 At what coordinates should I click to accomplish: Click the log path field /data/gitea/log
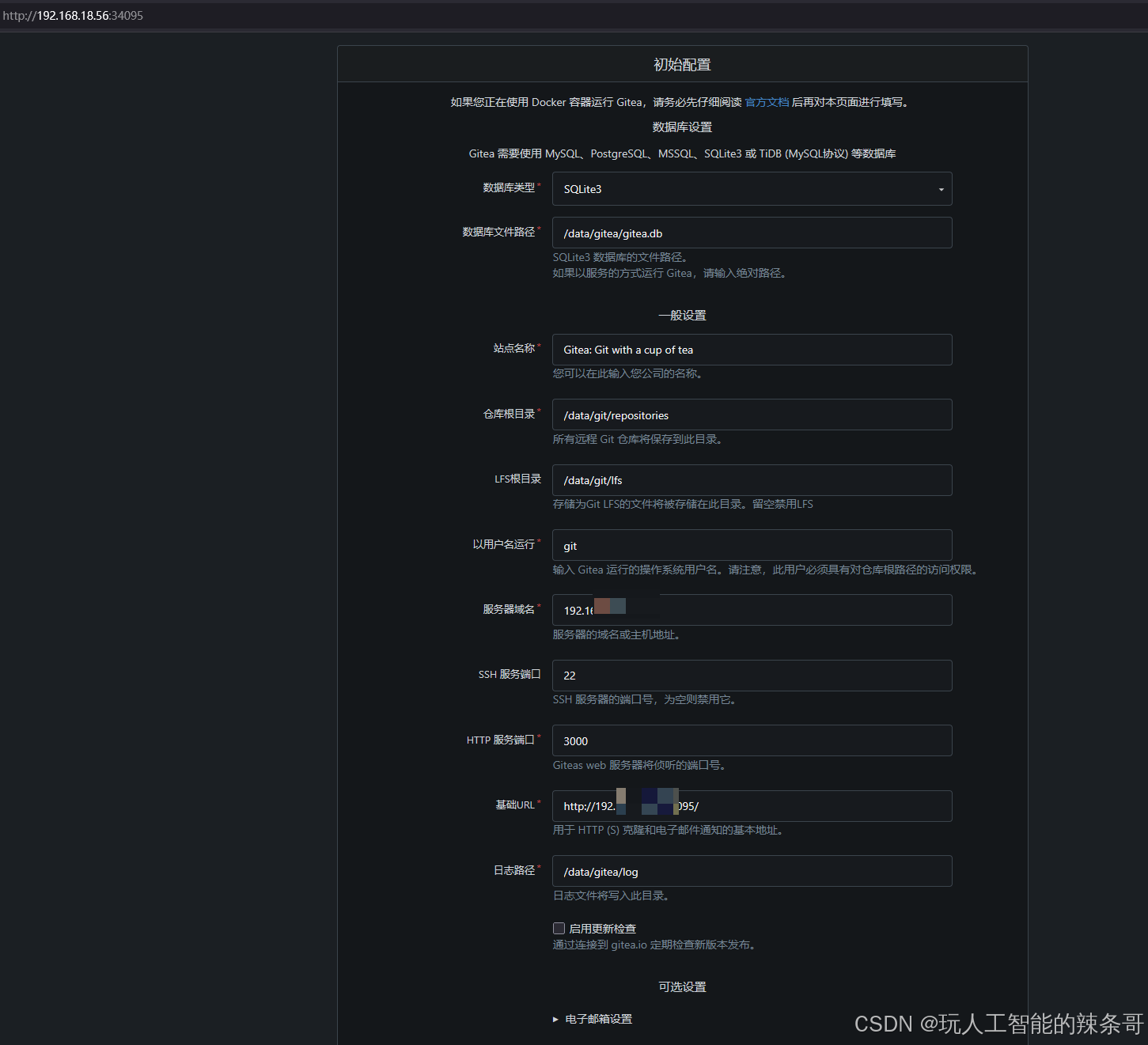click(752, 871)
